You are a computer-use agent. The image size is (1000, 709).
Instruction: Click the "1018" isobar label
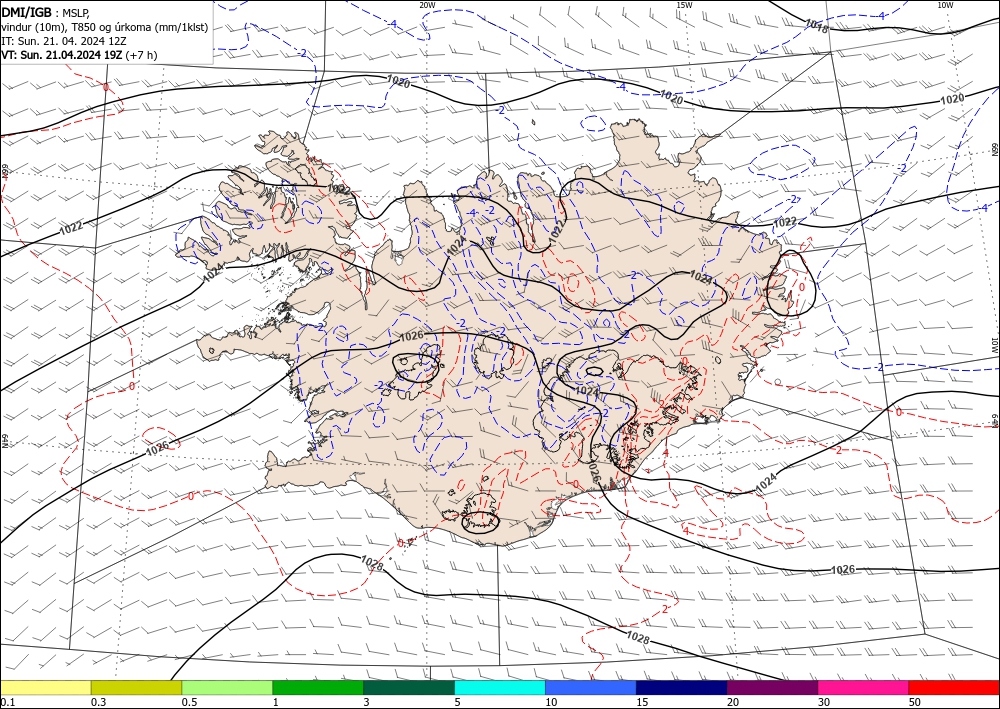(816, 26)
